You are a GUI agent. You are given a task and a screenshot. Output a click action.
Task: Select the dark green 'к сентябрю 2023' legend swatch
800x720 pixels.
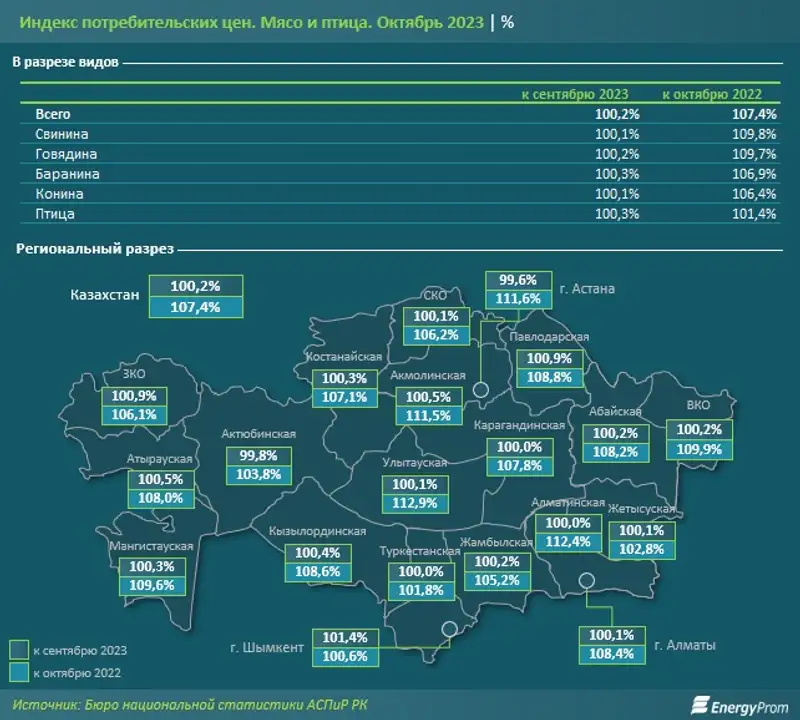(x=19, y=650)
